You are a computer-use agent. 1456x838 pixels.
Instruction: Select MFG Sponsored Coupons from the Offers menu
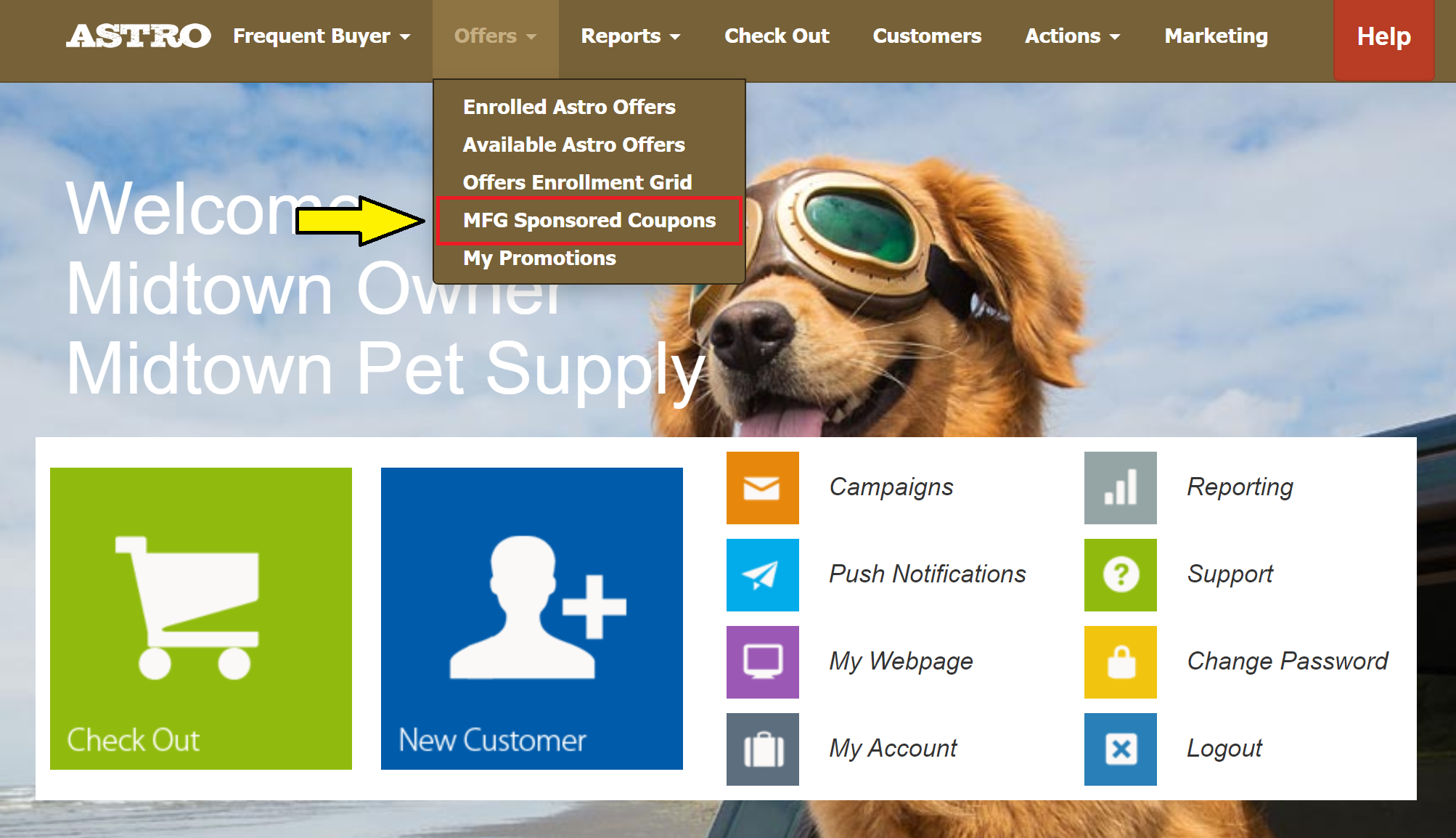(x=589, y=220)
